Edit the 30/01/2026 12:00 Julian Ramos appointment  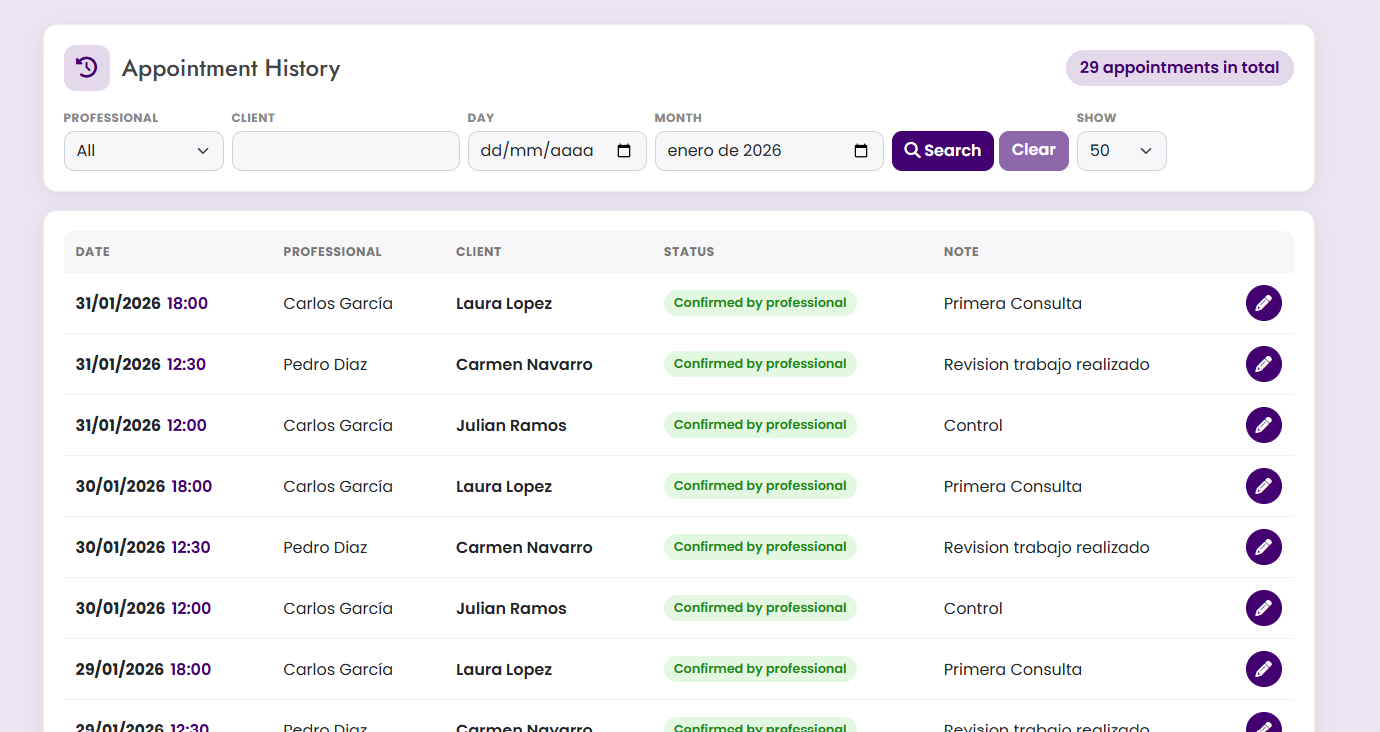[1264, 608]
